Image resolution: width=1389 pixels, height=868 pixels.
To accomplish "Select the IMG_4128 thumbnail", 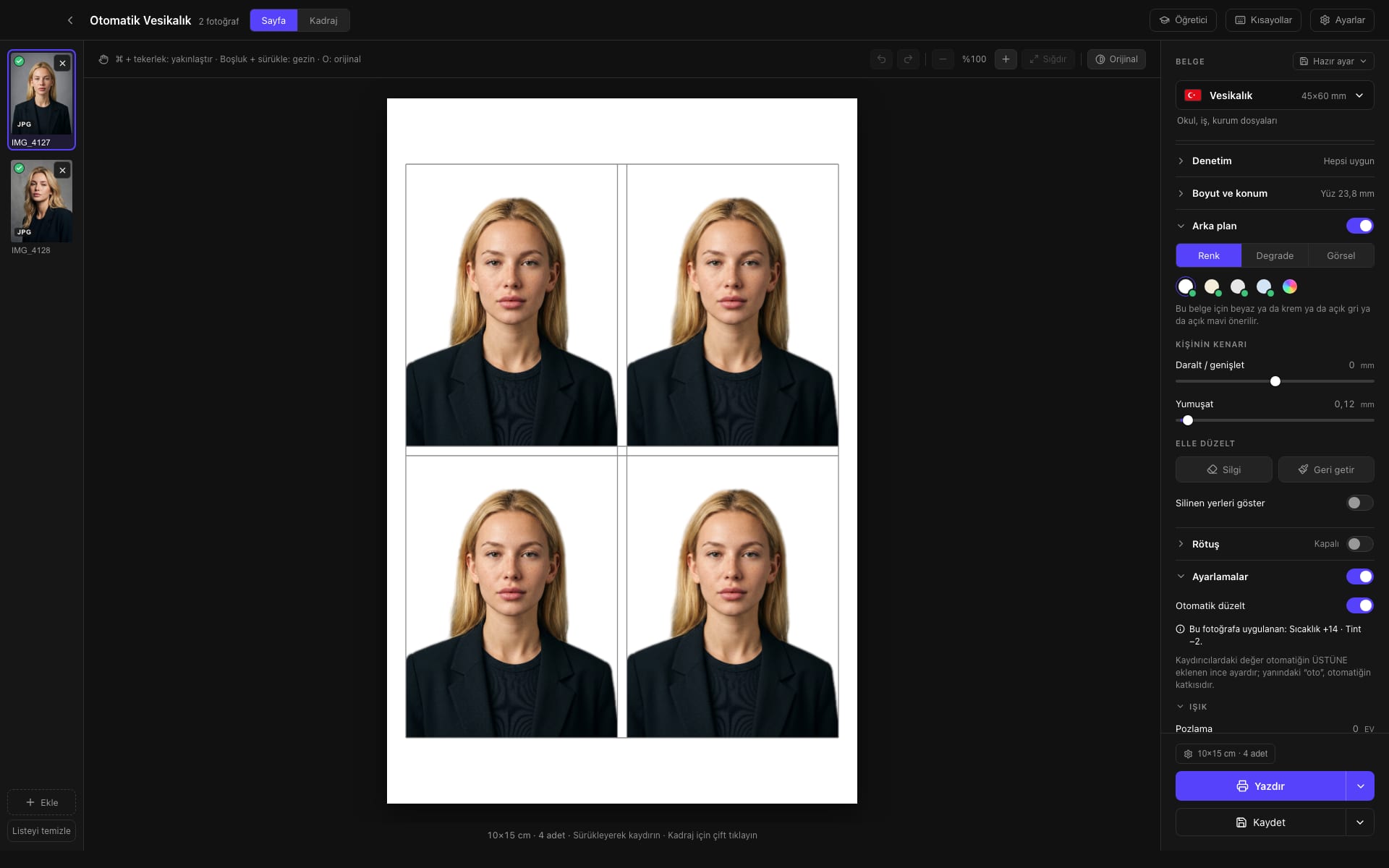I will 41,201.
